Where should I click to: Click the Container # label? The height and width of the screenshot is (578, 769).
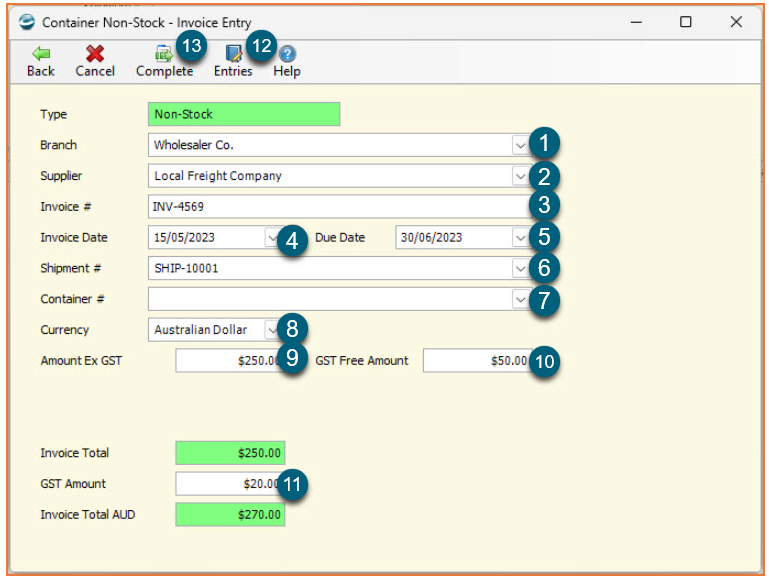click(x=72, y=299)
